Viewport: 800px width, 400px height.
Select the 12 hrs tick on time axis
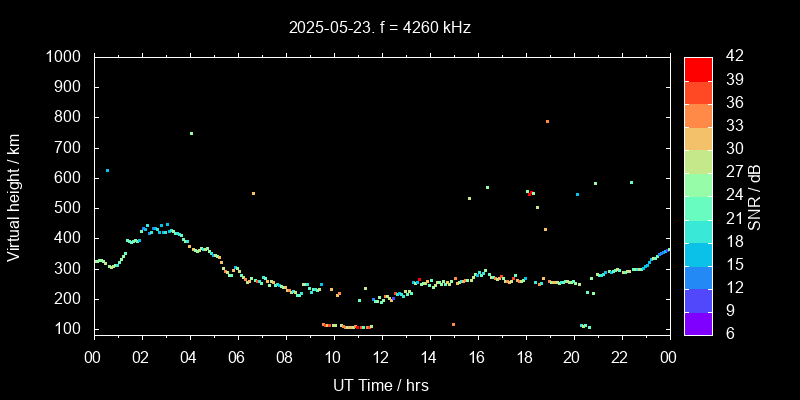(x=381, y=357)
